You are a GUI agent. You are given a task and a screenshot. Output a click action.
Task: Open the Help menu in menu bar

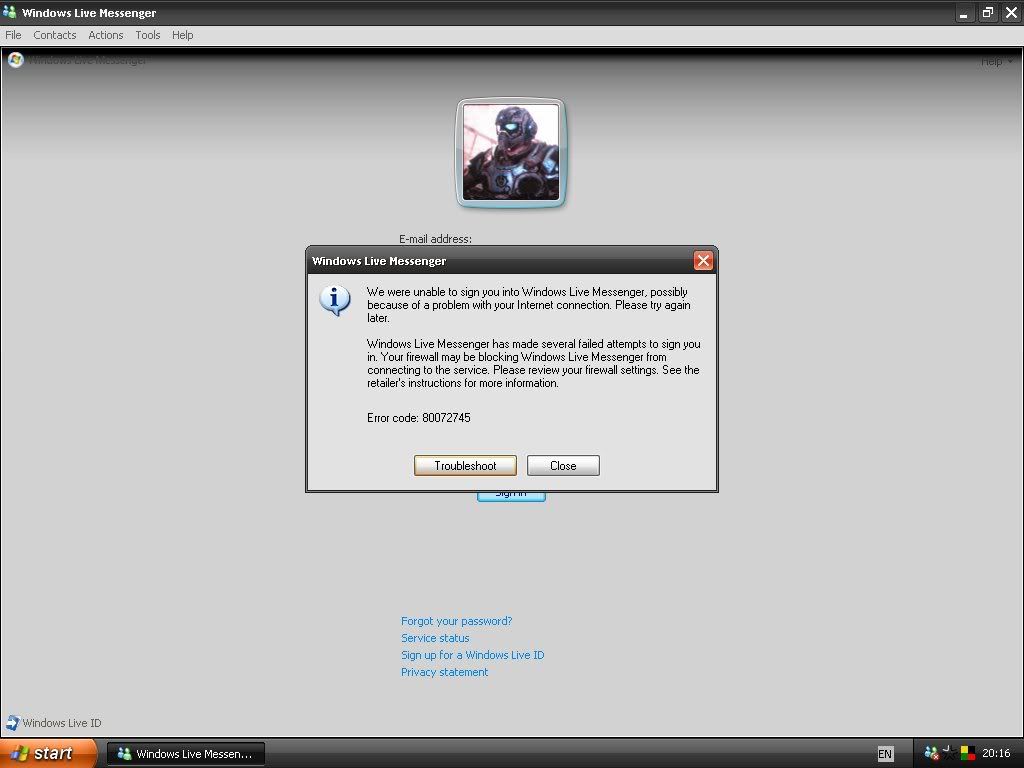182,35
